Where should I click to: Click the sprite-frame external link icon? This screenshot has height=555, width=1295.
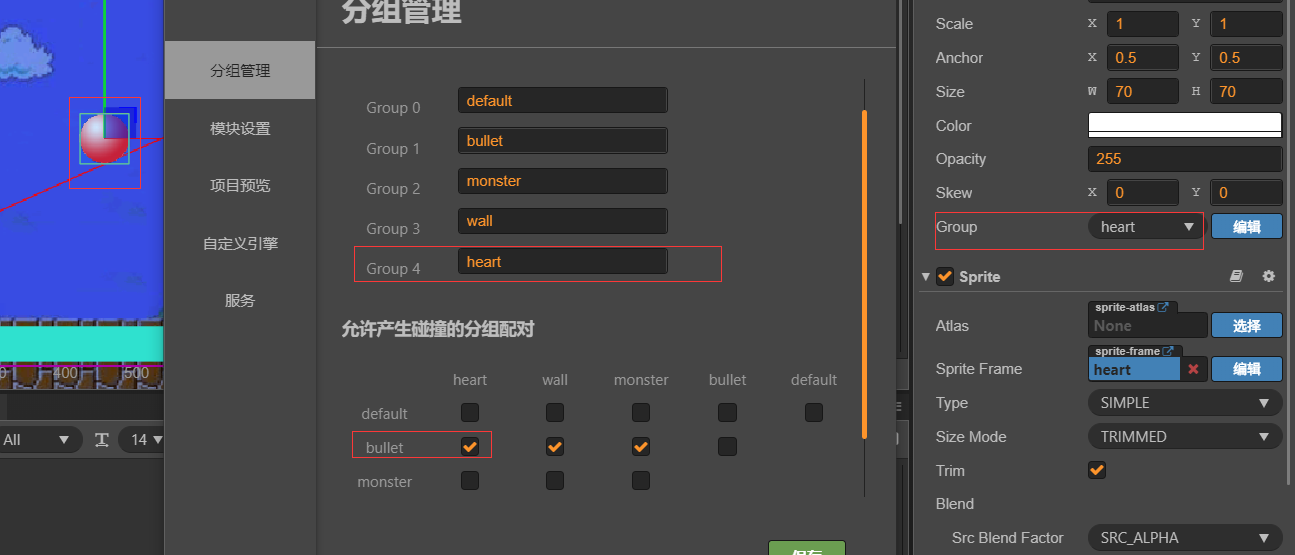point(1168,351)
